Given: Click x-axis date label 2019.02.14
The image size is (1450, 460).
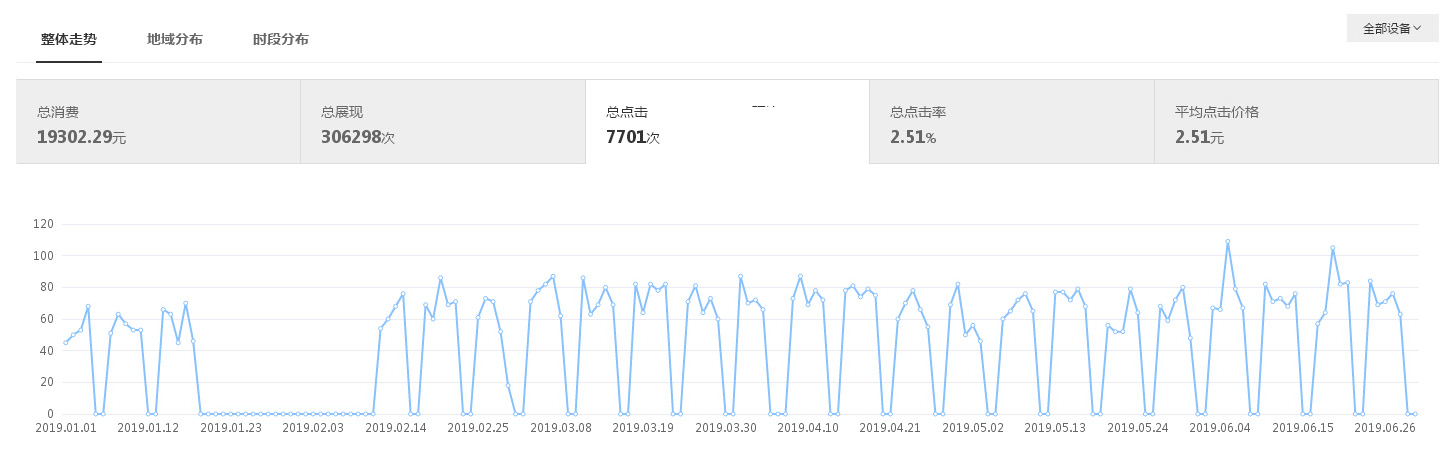Looking at the screenshot, I should [x=396, y=428].
